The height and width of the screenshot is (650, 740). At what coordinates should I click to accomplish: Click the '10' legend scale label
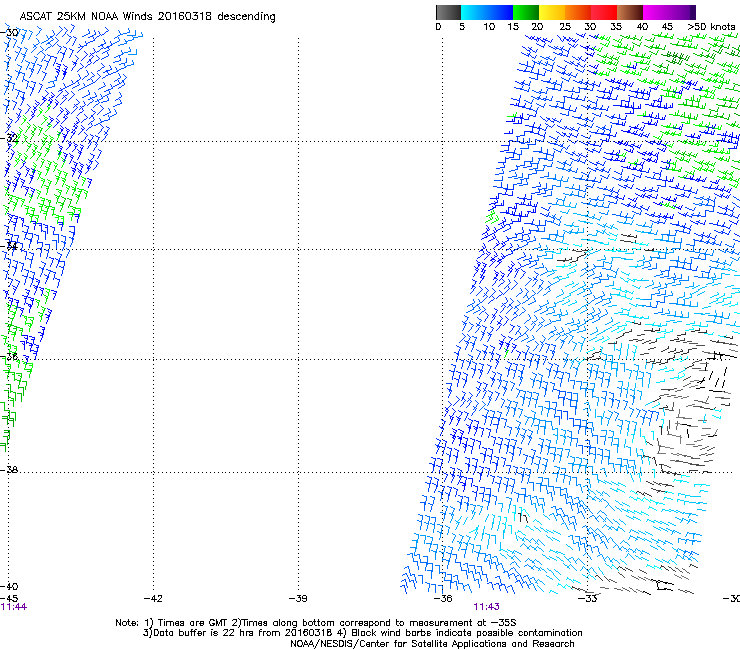pos(489,27)
